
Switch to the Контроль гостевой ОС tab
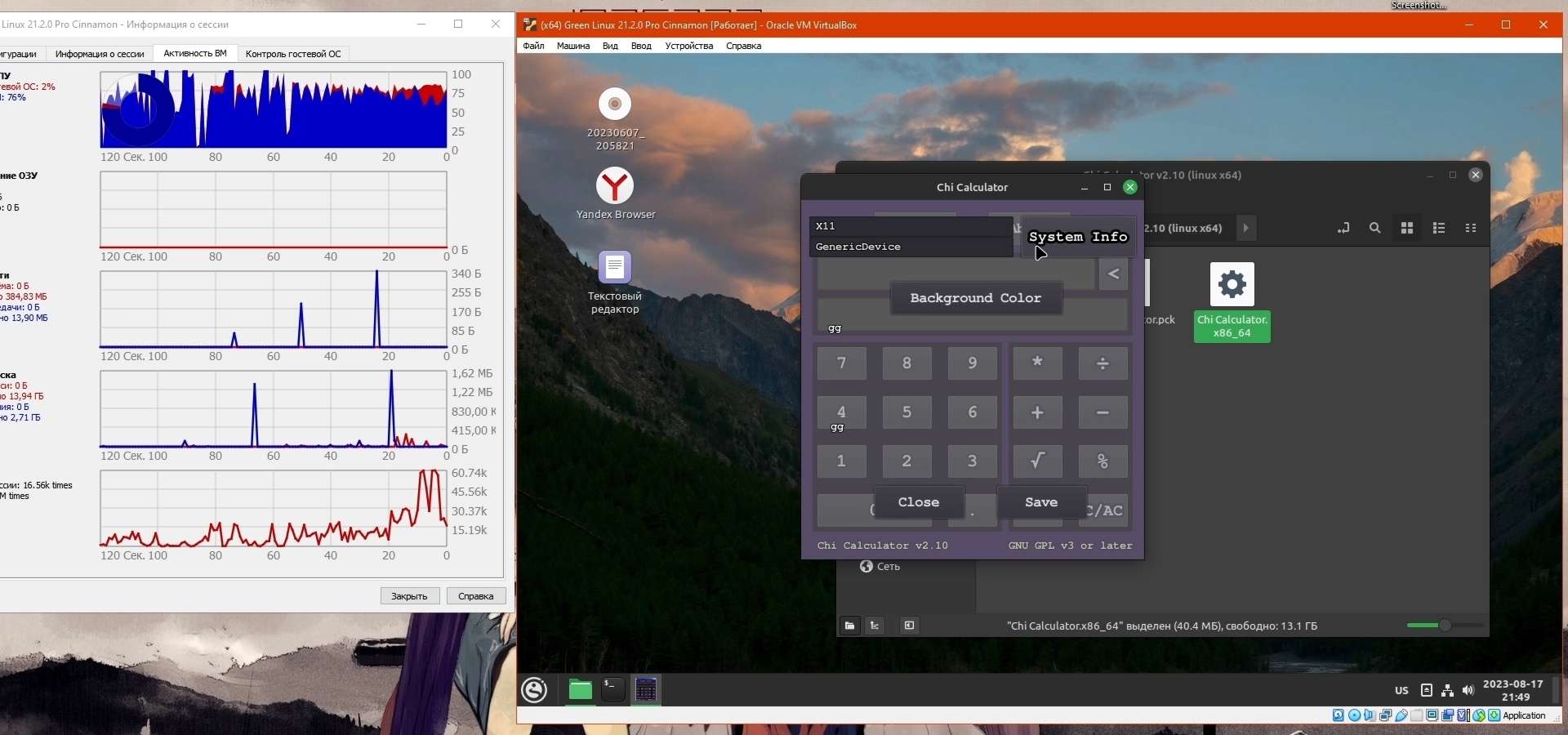pyautogui.click(x=293, y=54)
